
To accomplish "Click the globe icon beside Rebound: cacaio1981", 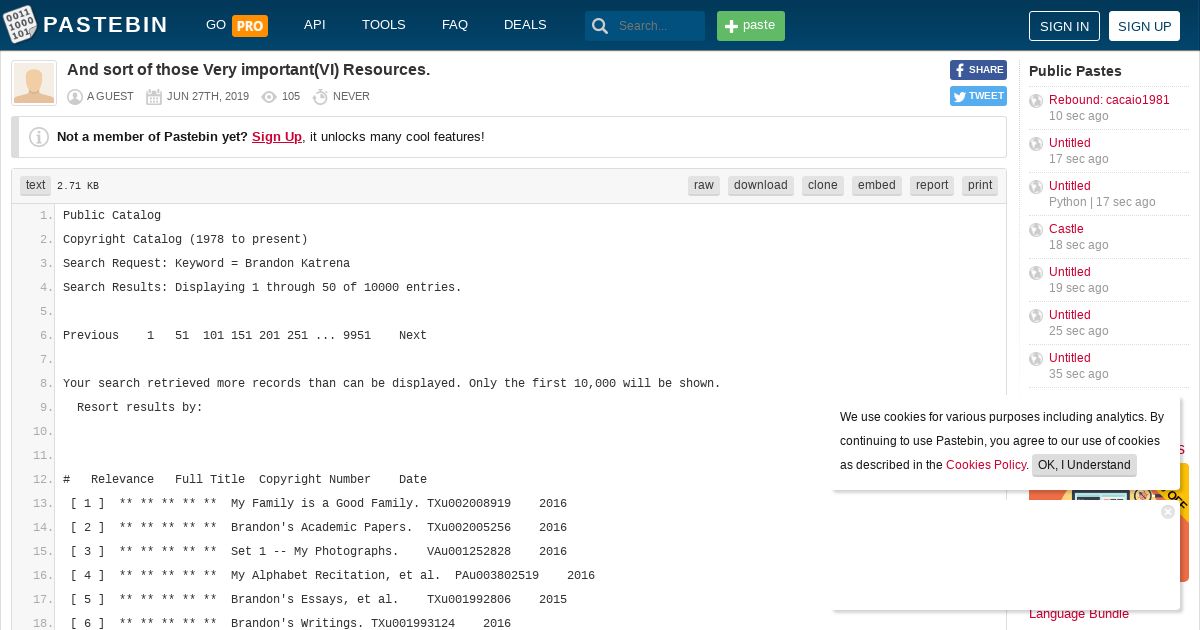I will (1036, 101).
